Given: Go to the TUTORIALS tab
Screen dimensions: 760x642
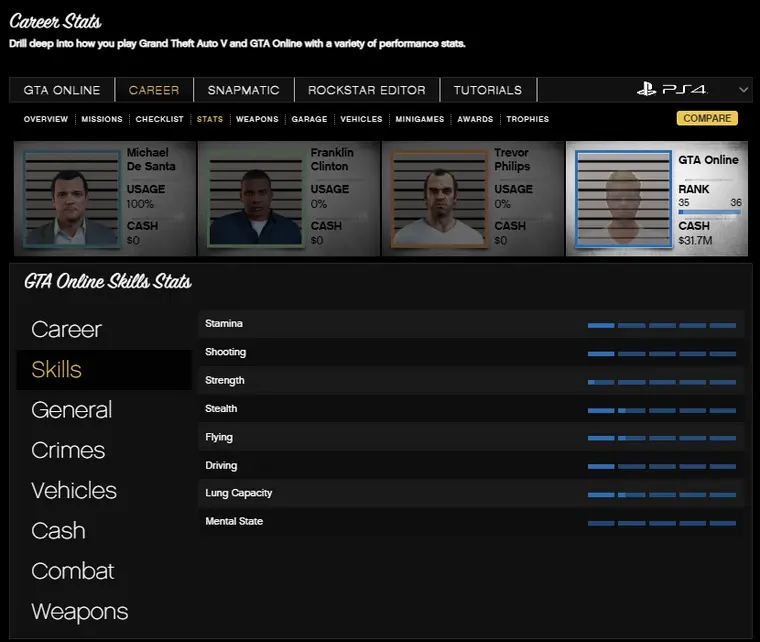Looking at the screenshot, I should click(x=488, y=90).
